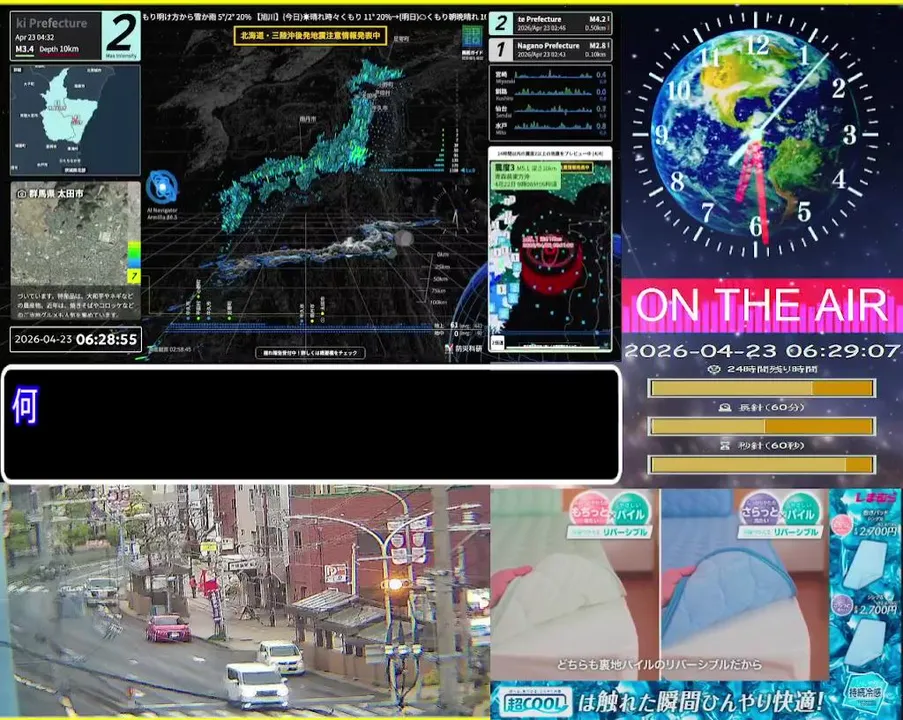Click the number 9 on the earth clock
Viewport: 903px width, 720px height.
pos(662,135)
